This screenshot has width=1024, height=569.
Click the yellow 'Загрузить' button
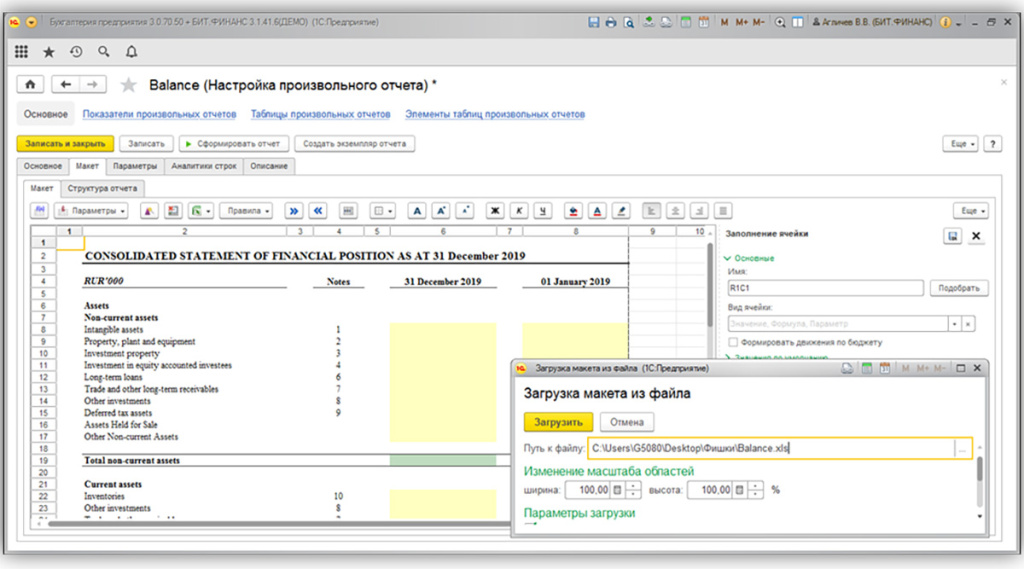point(559,422)
